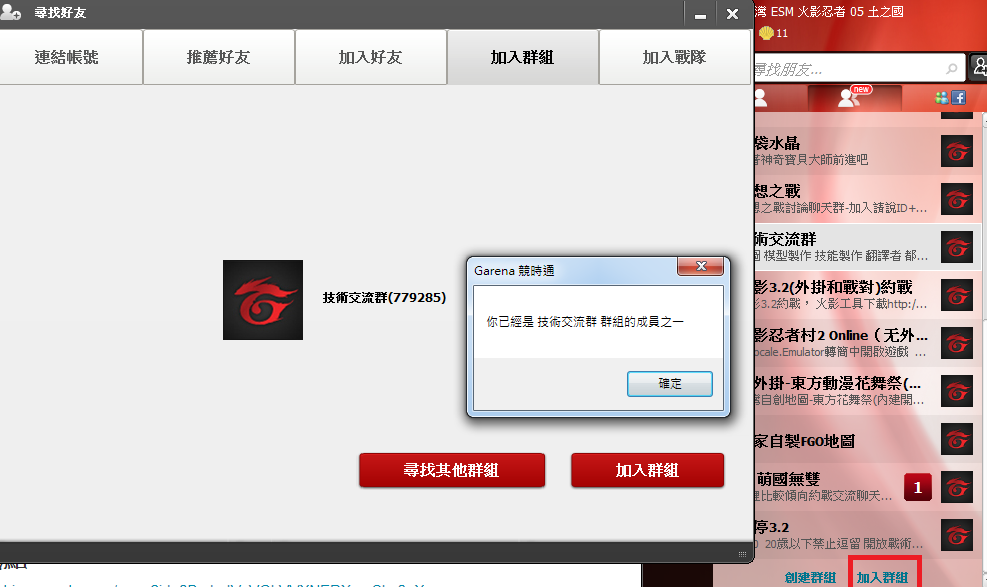Click the magnifier search icon

(x=952, y=69)
